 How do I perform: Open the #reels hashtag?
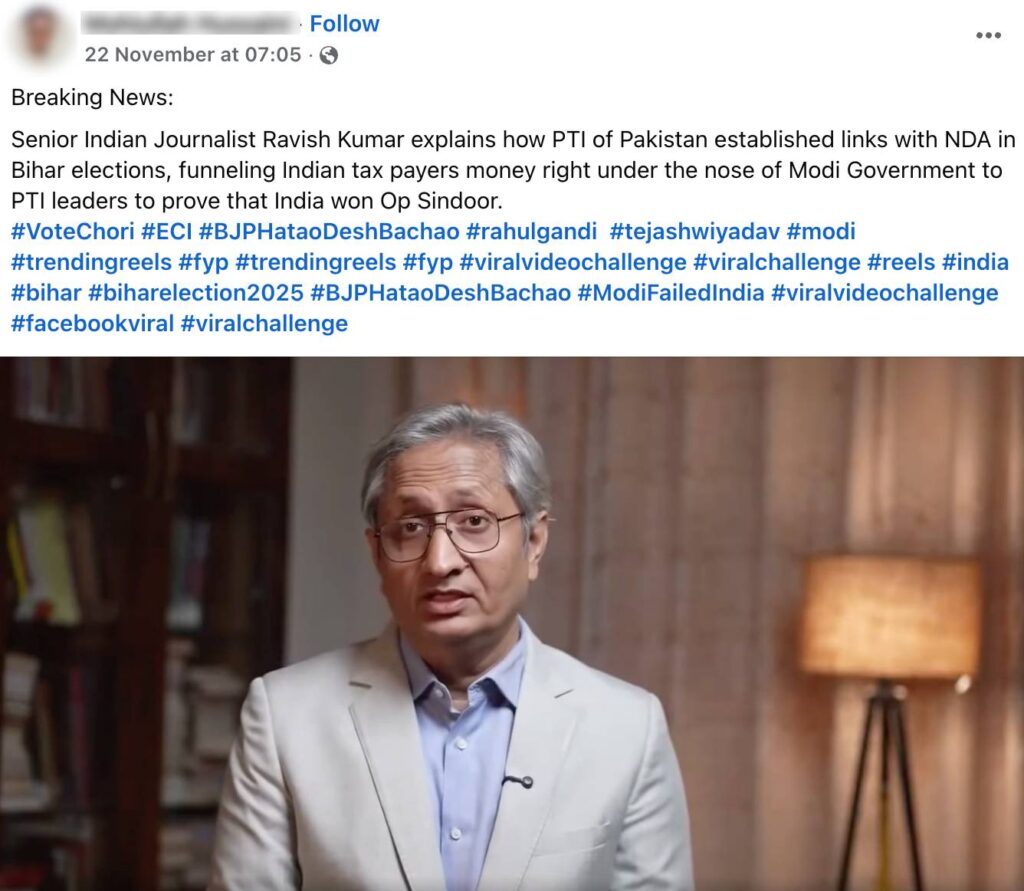tap(901, 262)
